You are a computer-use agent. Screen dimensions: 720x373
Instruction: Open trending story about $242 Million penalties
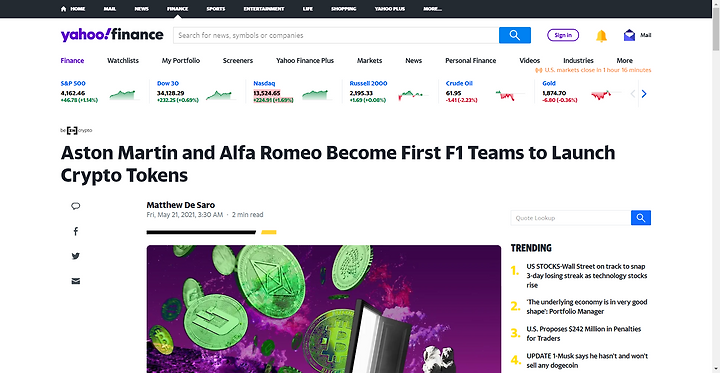tap(584, 333)
